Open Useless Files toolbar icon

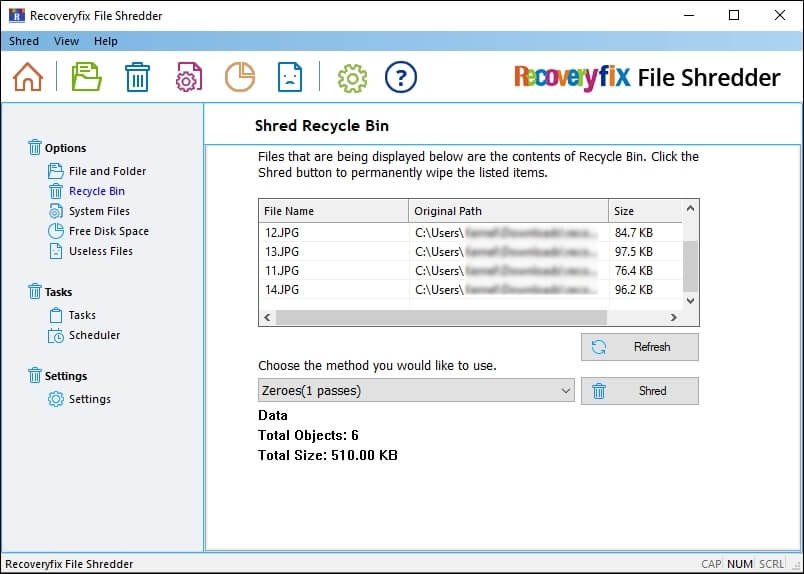click(289, 77)
